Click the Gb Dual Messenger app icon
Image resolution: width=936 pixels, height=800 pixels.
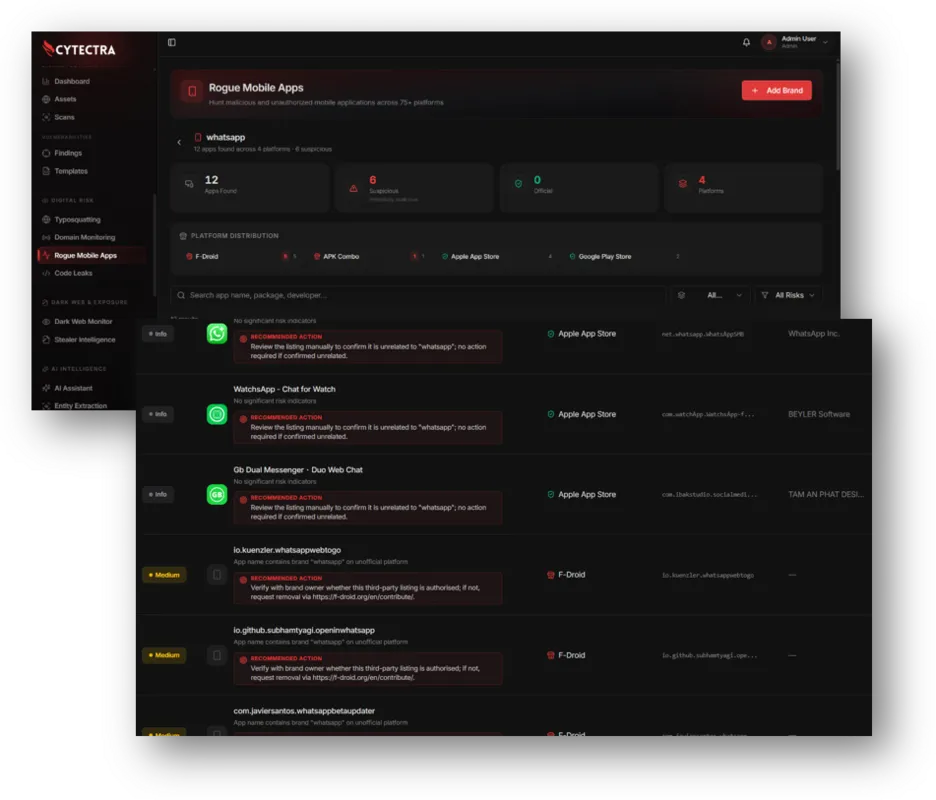click(217, 494)
